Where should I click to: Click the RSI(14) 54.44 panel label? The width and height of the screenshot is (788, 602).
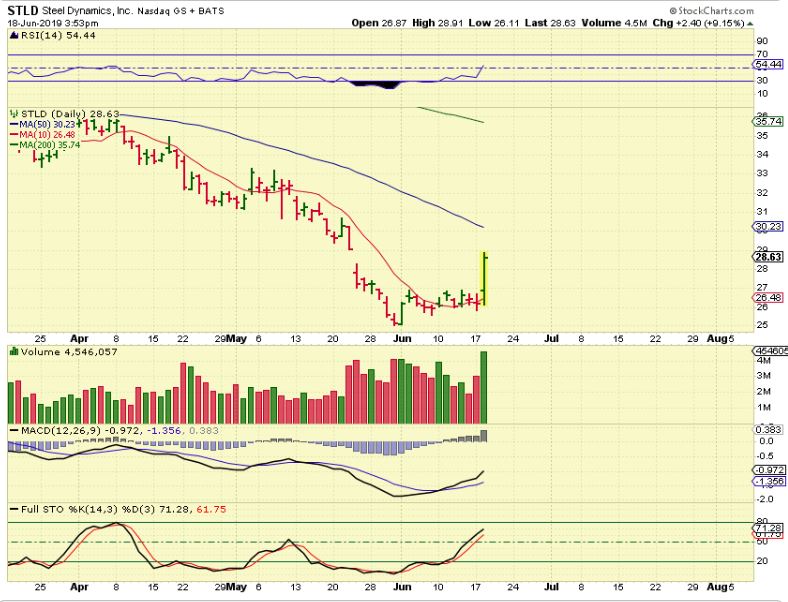click(57, 35)
